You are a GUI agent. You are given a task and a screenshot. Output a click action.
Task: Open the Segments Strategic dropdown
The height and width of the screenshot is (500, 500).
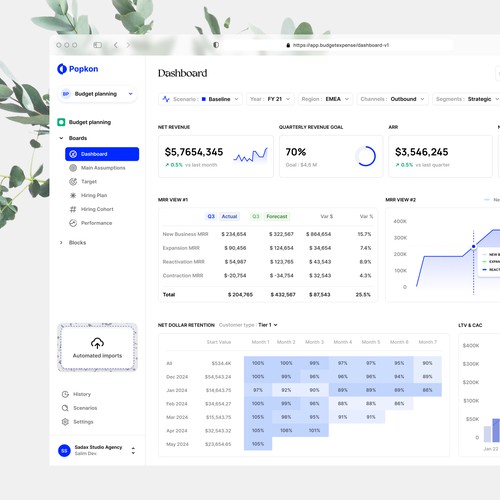pyautogui.click(x=467, y=99)
